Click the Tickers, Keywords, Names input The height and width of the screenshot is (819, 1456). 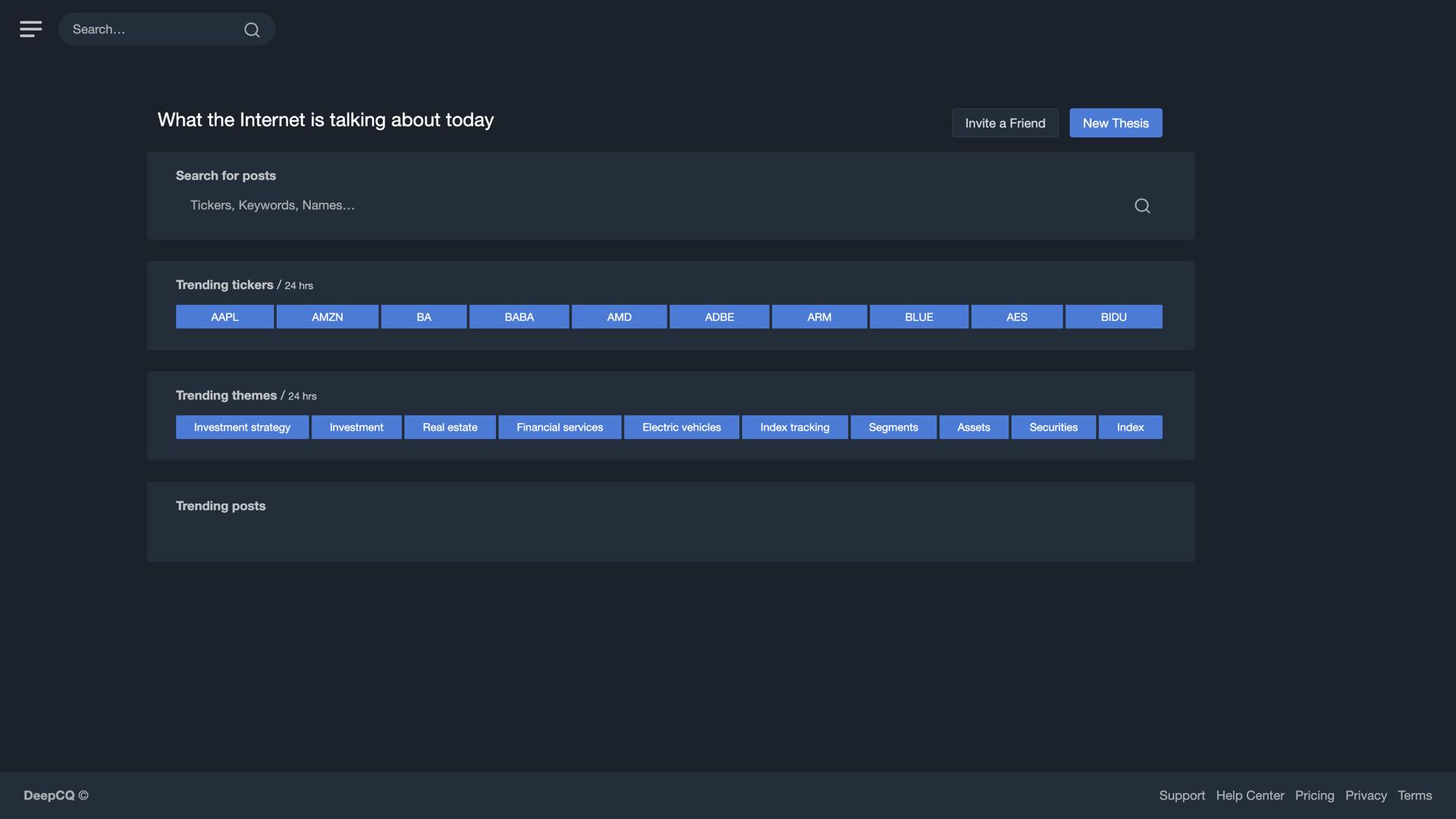[x=652, y=206]
